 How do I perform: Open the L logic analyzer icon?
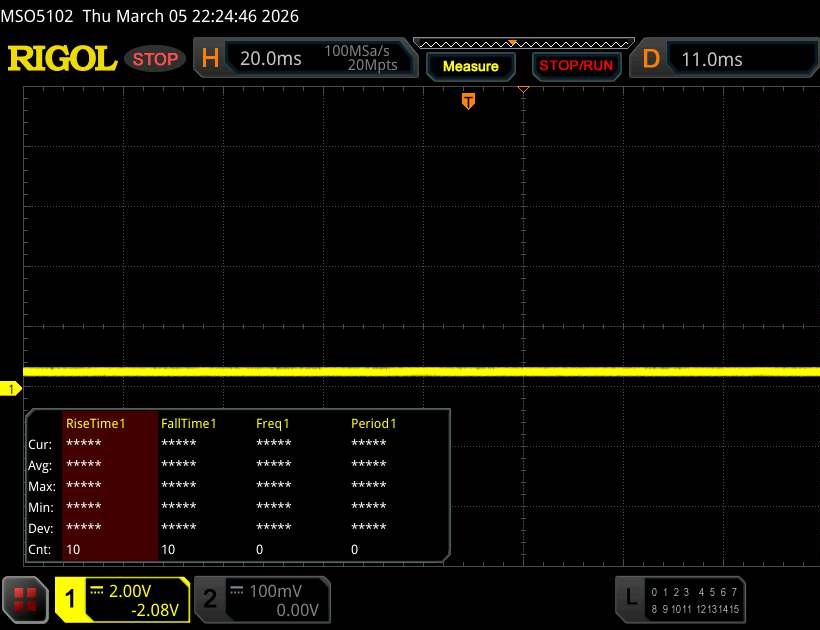pos(630,598)
